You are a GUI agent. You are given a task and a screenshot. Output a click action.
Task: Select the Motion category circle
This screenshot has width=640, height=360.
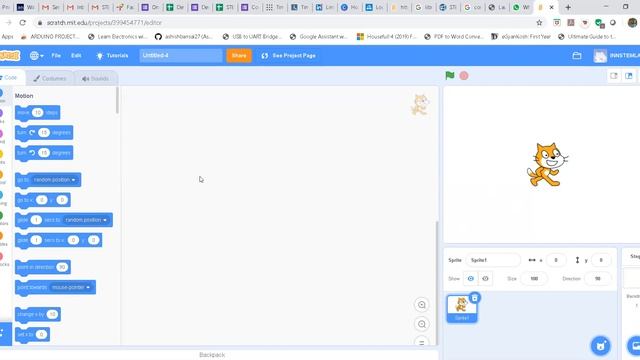coord(2,93)
